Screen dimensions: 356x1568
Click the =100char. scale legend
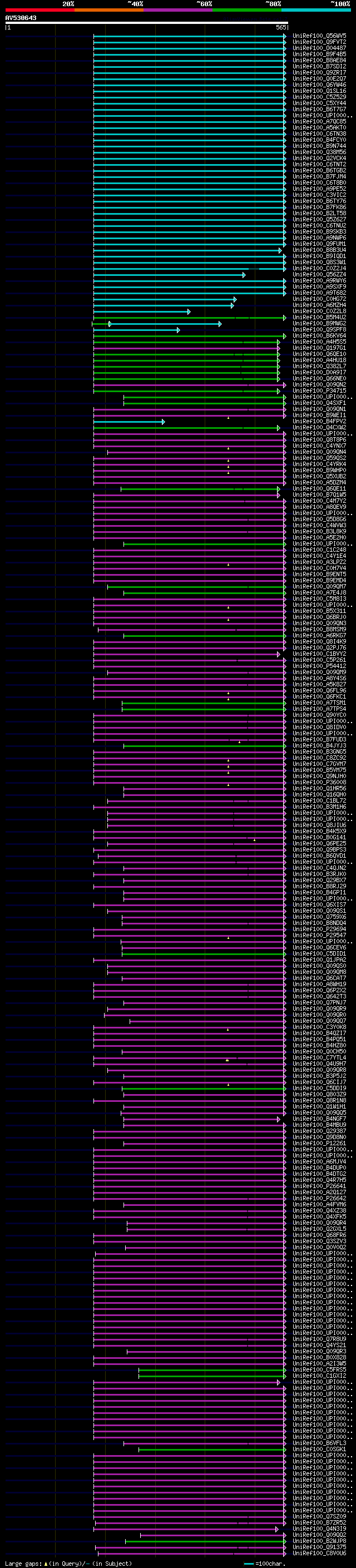[270, 1564]
